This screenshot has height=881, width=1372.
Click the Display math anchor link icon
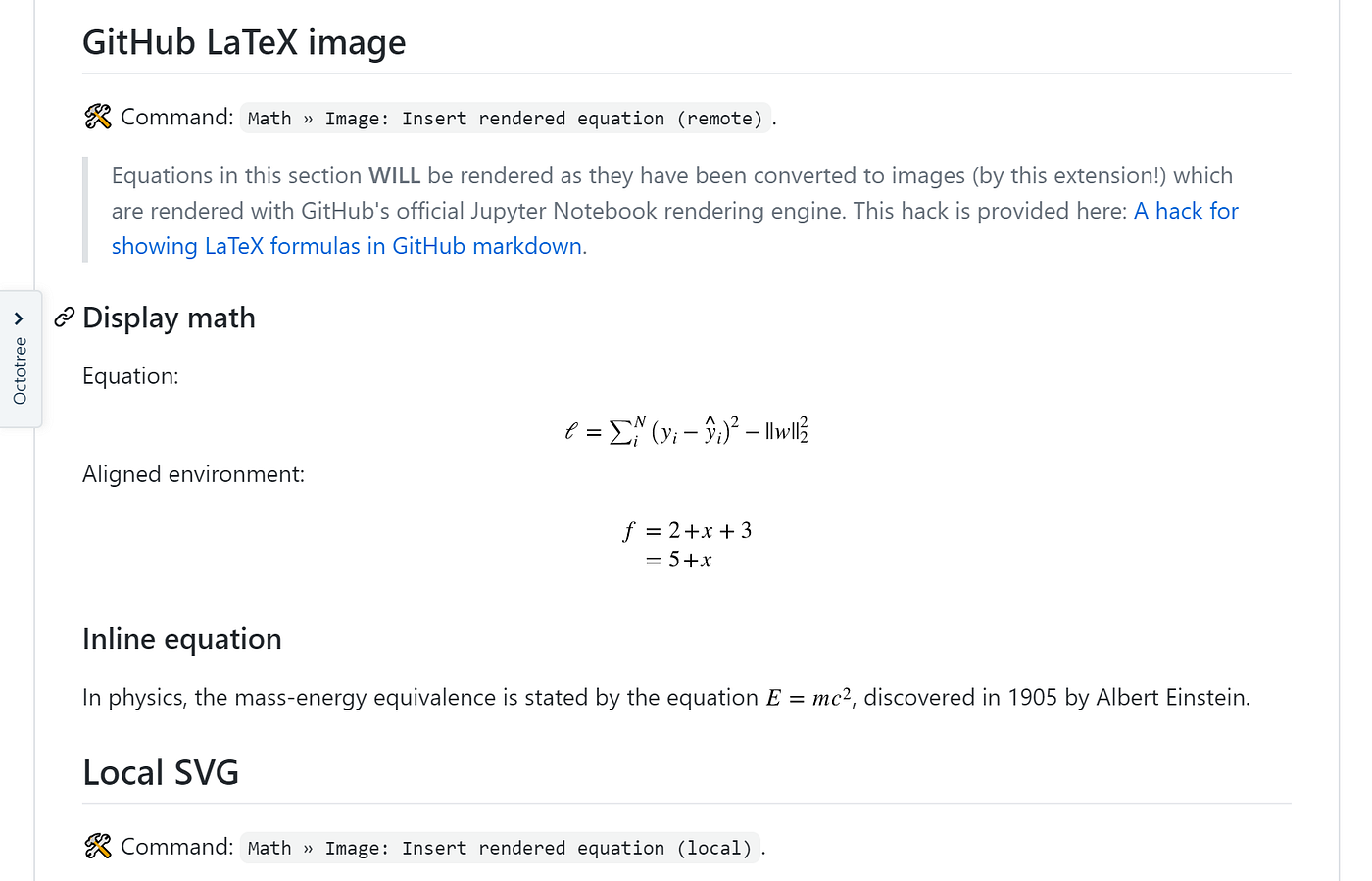pos(65,318)
